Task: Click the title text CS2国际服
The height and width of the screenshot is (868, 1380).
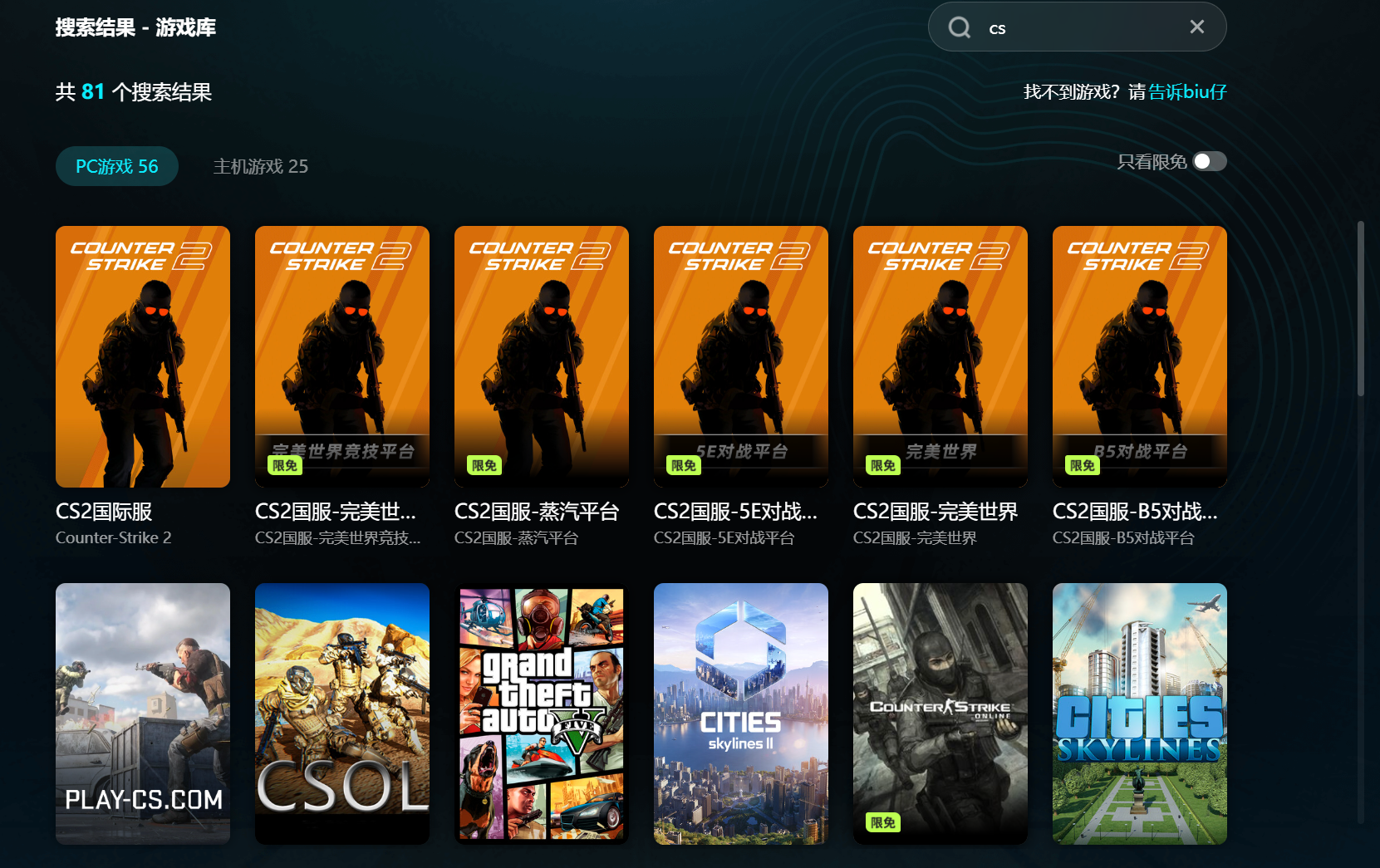Action: coord(104,512)
